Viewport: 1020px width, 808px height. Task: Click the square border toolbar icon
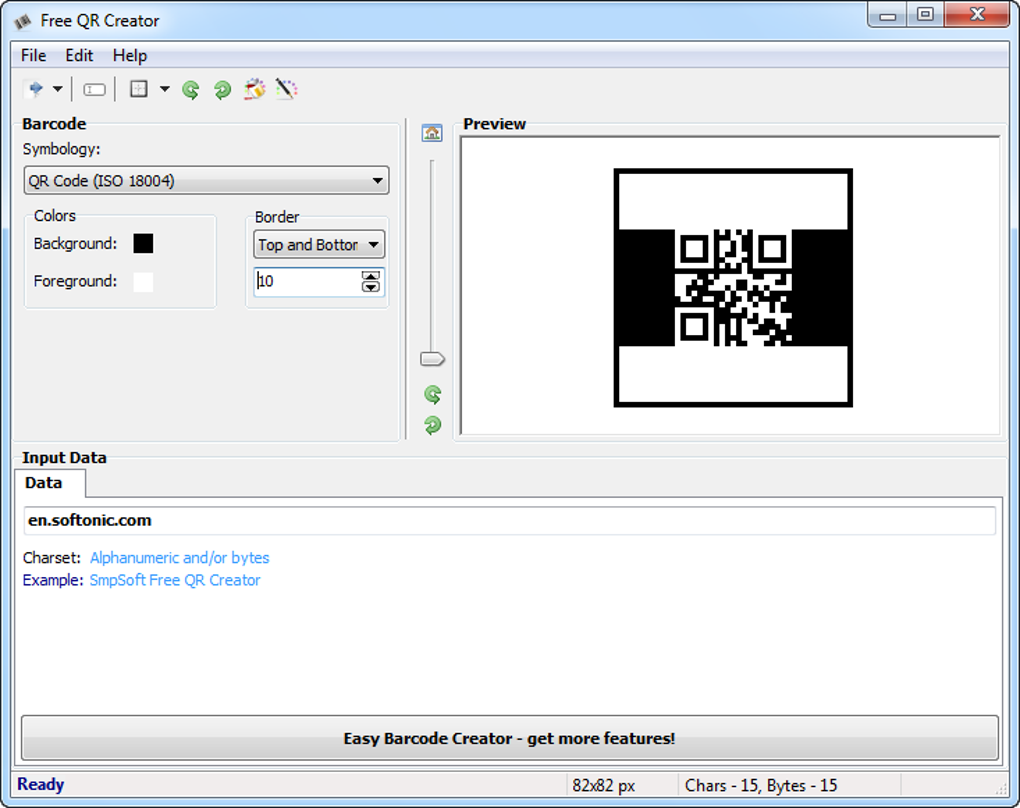click(139, 88)
